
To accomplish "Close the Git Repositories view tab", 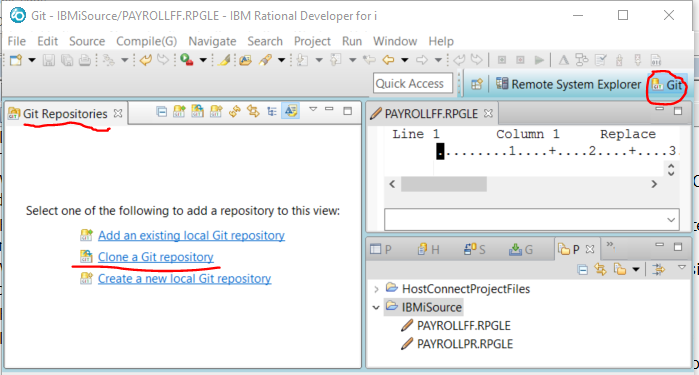I will point(118,113).
